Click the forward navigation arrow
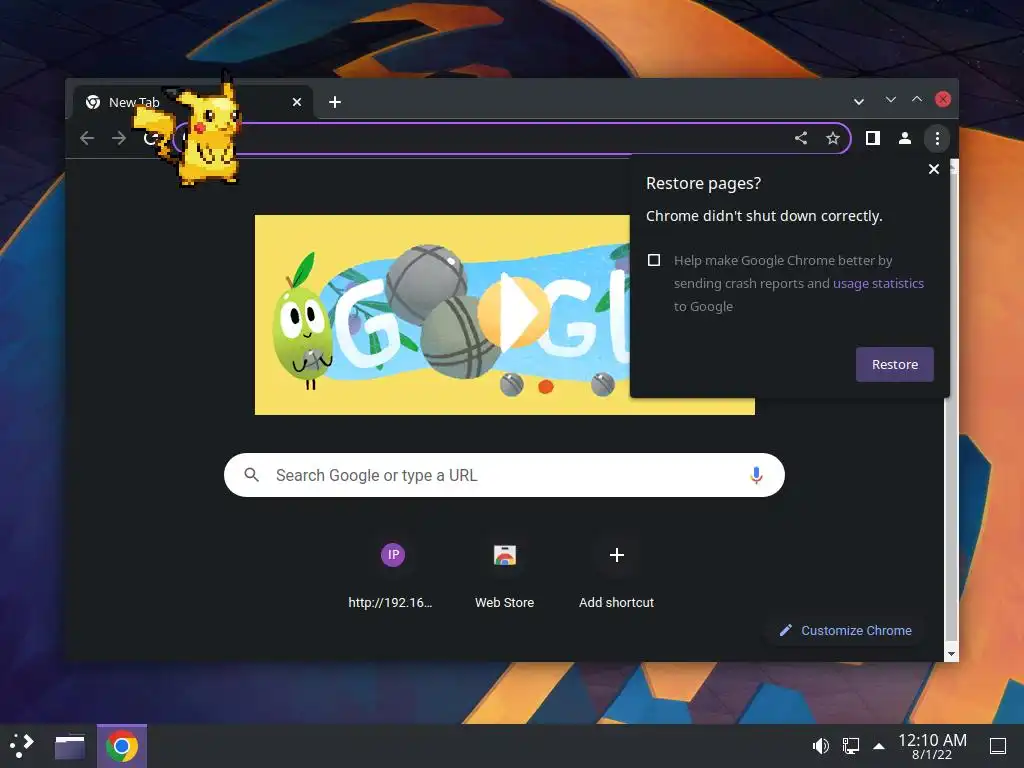 tap(119, 138)
